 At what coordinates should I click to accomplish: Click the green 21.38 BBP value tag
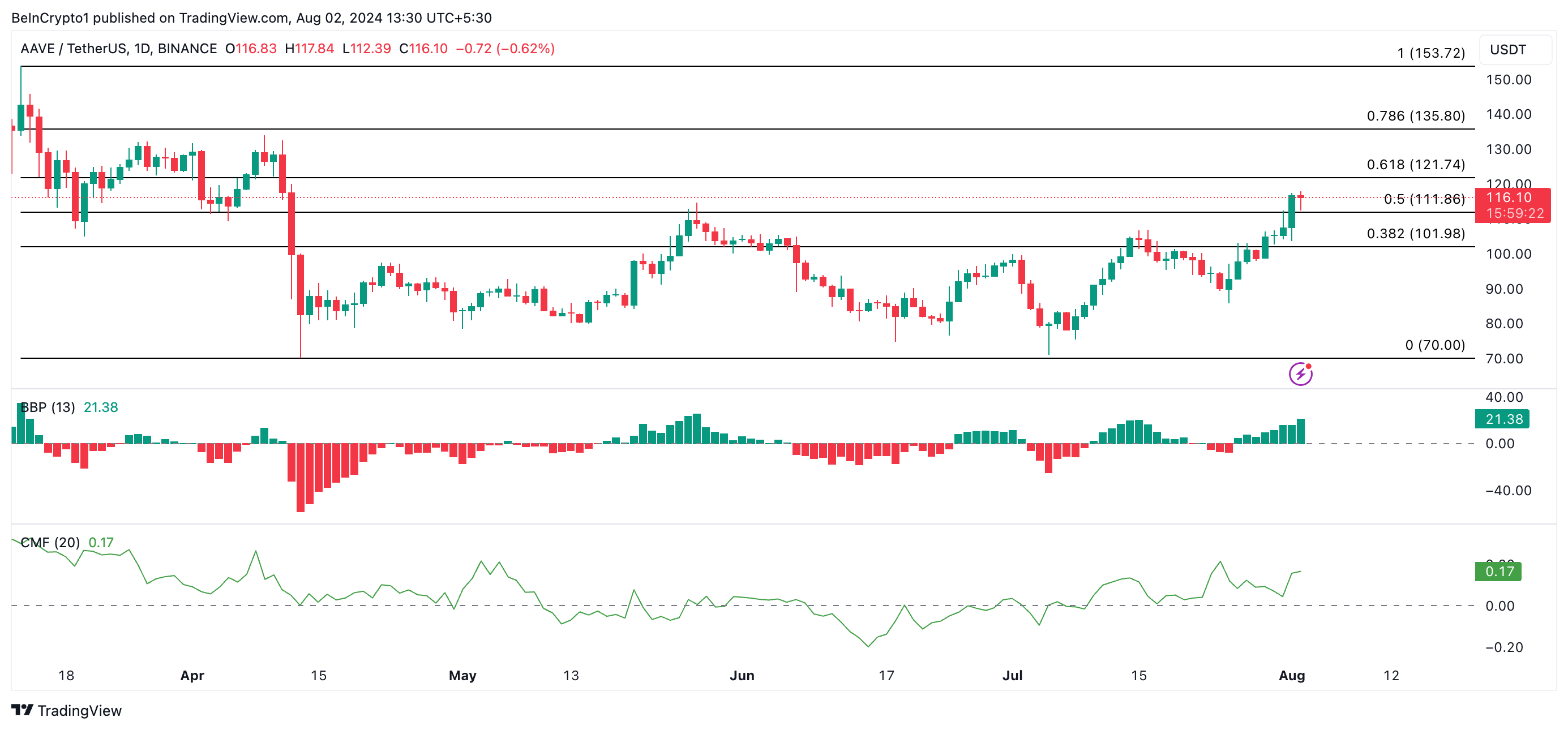coord(1502,419)
